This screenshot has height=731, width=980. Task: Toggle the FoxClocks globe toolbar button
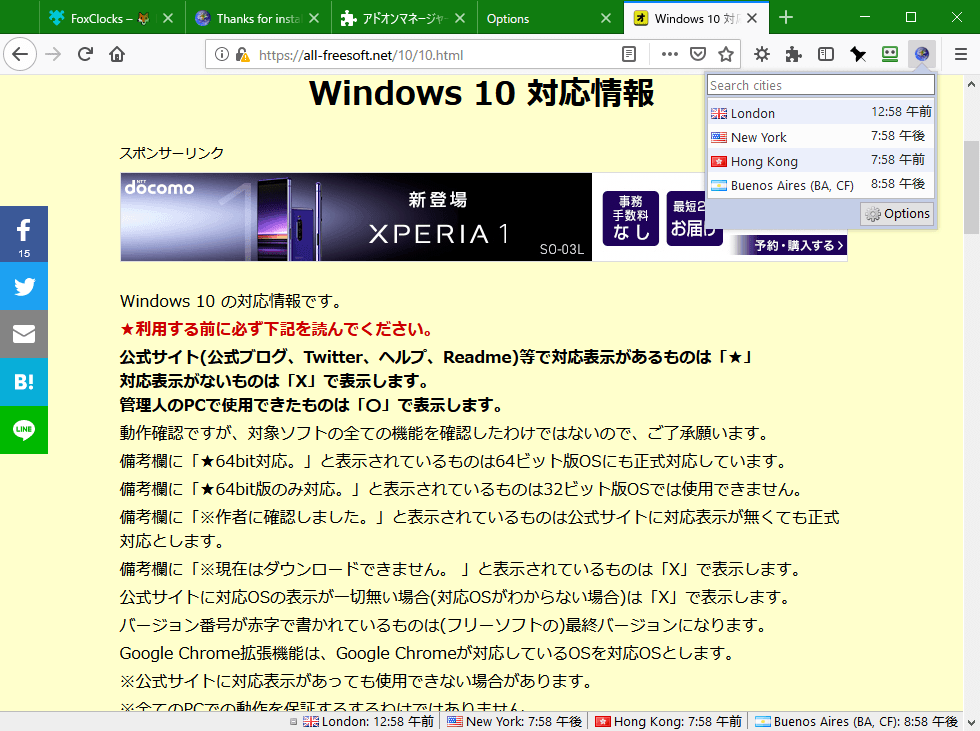point(922,54)
